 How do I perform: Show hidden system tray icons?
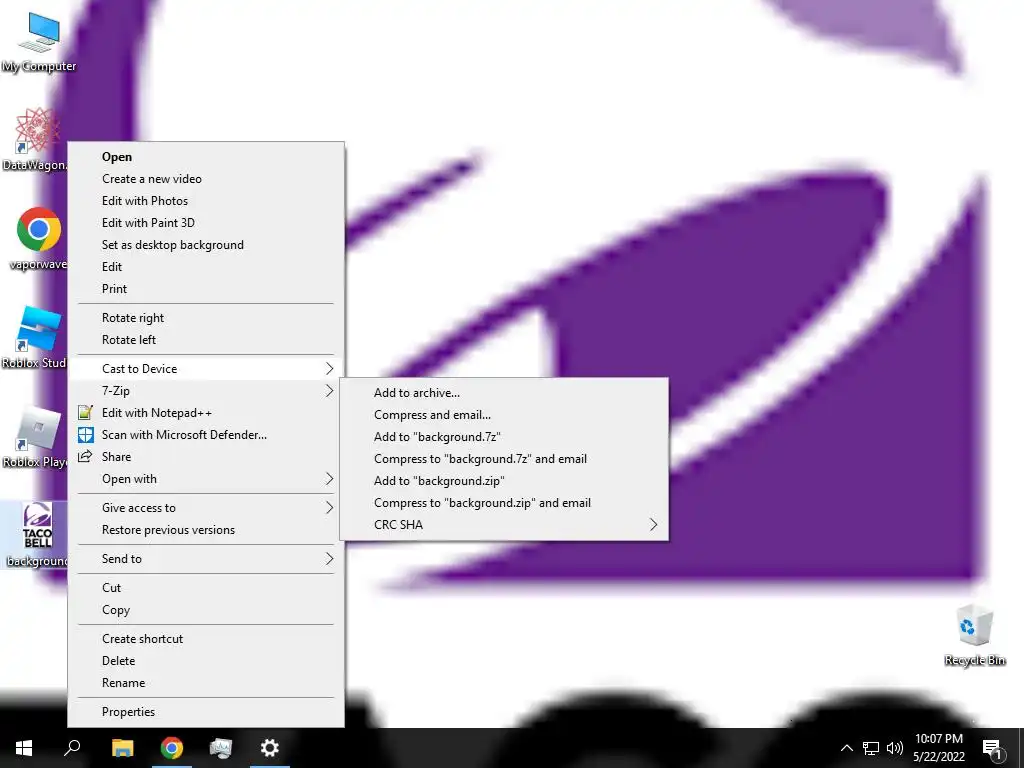click(846, 748)
